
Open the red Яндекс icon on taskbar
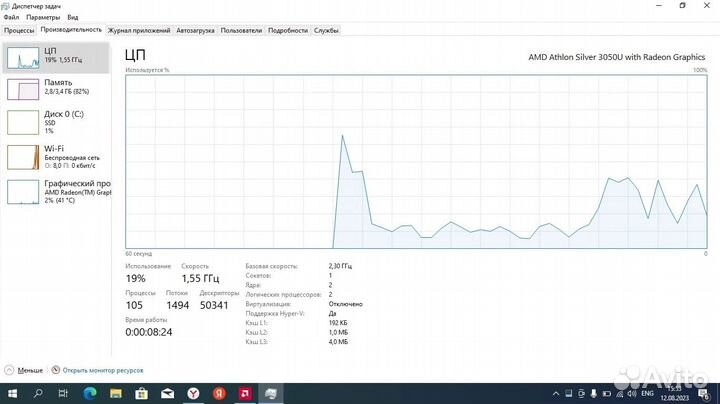[x=219, y=393]
